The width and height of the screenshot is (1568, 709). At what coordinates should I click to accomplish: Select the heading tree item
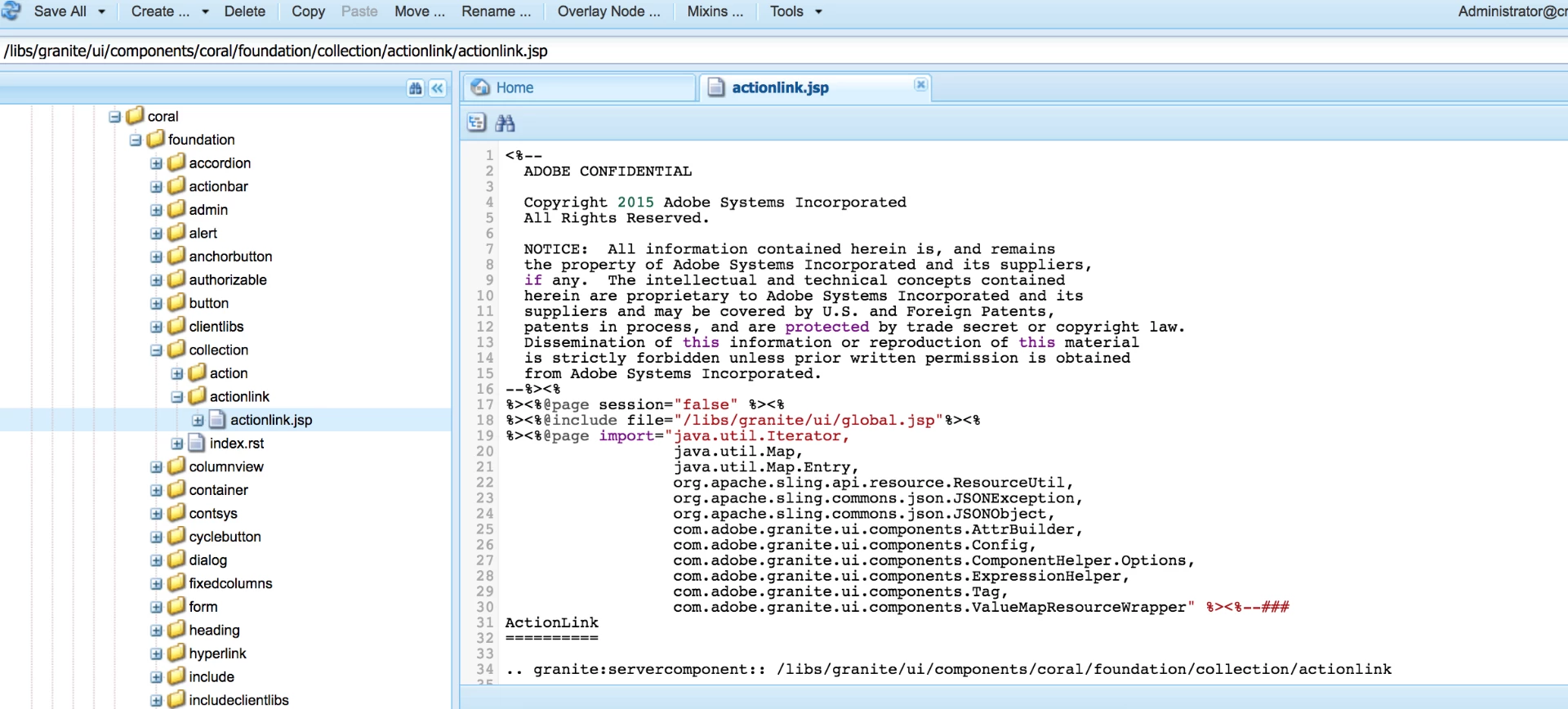tap(214, 631)
